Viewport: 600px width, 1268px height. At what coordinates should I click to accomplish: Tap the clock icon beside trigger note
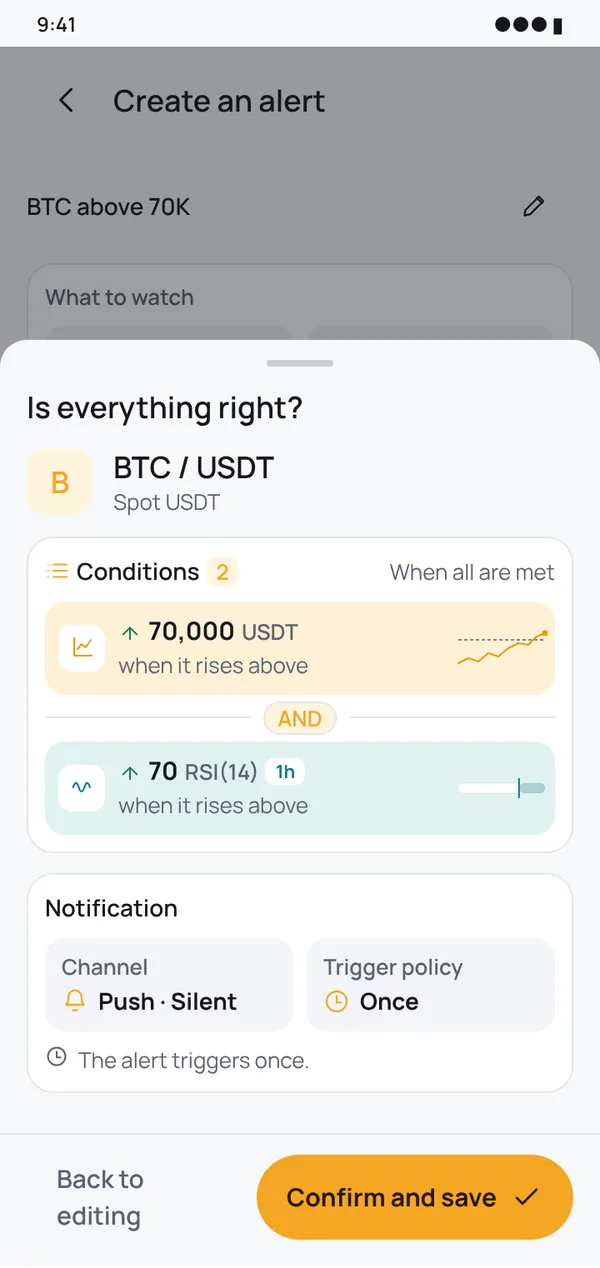tap(57, 1059)
